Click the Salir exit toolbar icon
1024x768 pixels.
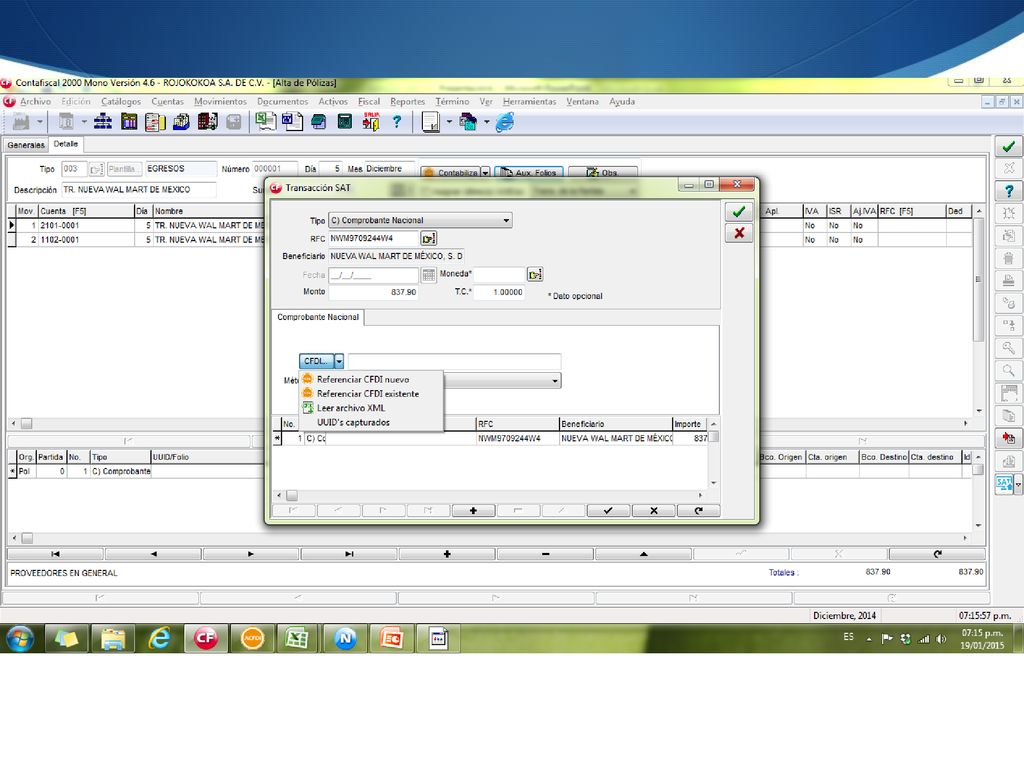(x=371, y=121)
